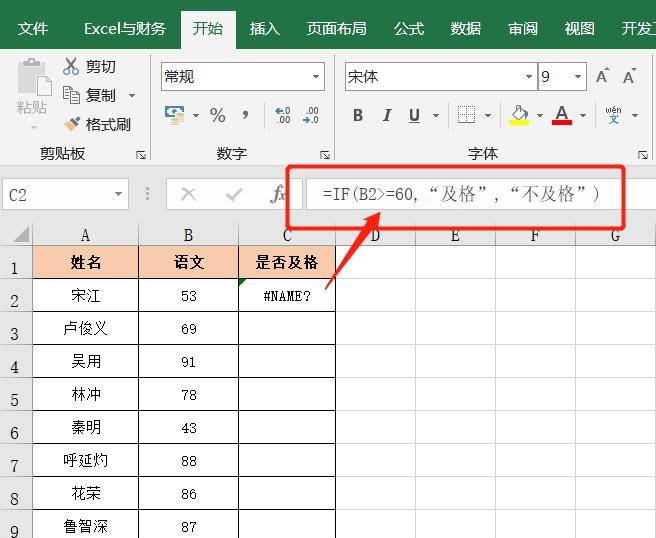The image size is (656, 538).
Task: Select column E header
Action: point(455,236)
